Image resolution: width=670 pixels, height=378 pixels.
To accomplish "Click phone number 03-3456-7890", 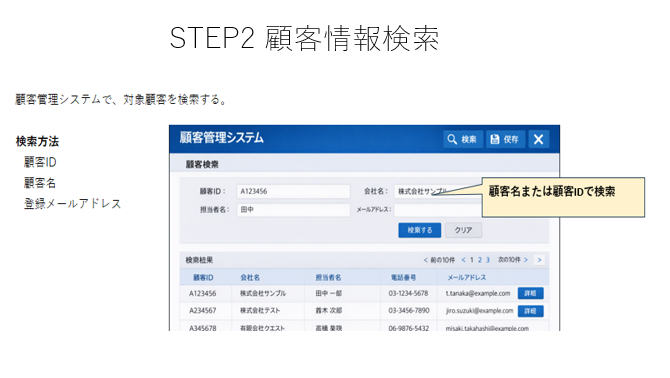I will tap(408, 311).
